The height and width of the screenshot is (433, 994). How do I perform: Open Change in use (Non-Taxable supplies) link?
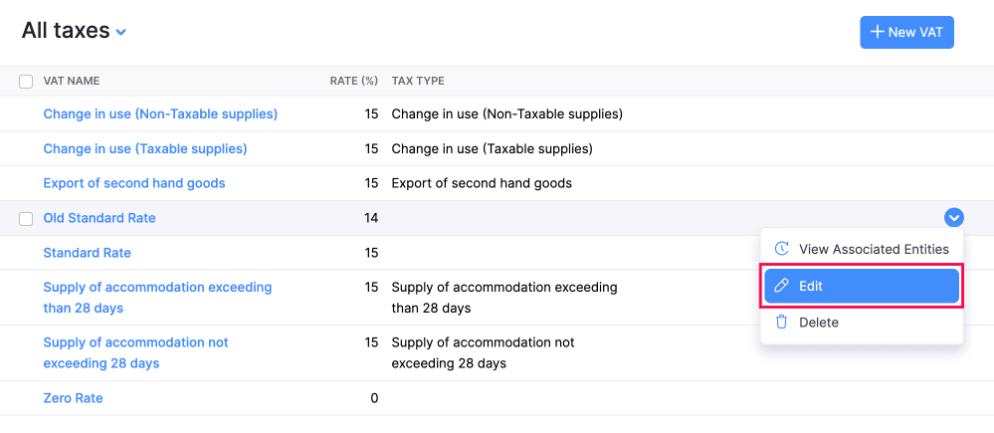[x=160, y=114]
